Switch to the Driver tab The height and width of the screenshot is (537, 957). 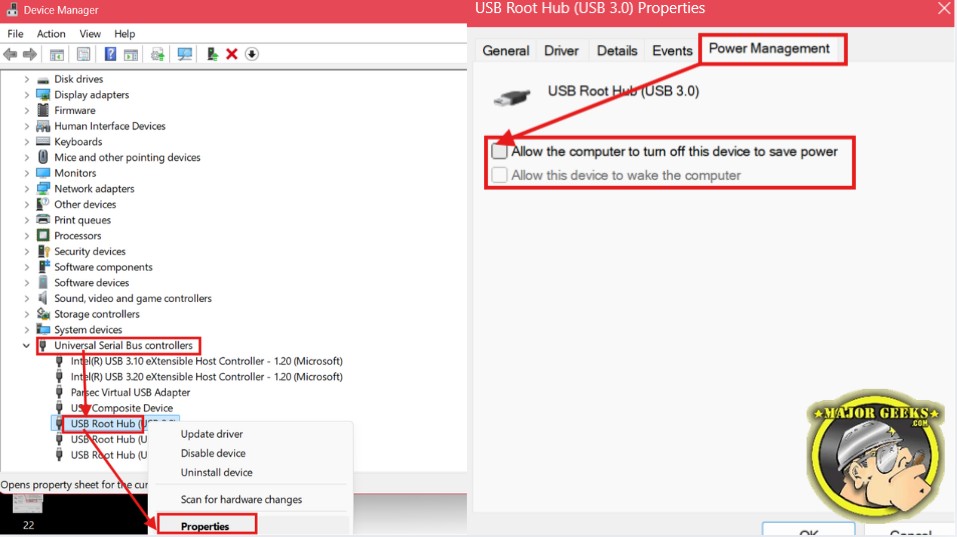[561, 51]
